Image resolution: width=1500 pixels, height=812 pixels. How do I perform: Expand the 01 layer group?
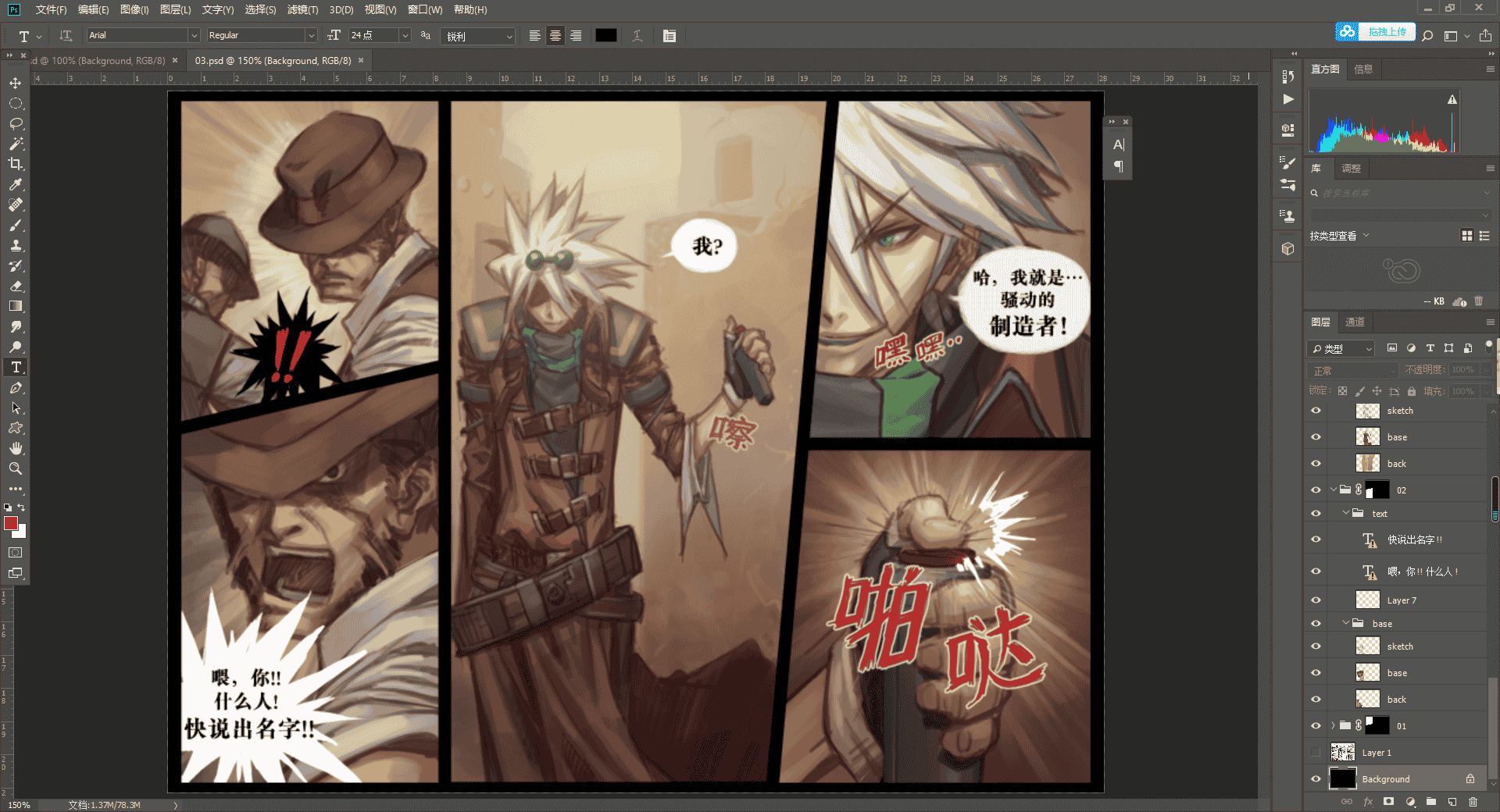tap(1334, 726)
